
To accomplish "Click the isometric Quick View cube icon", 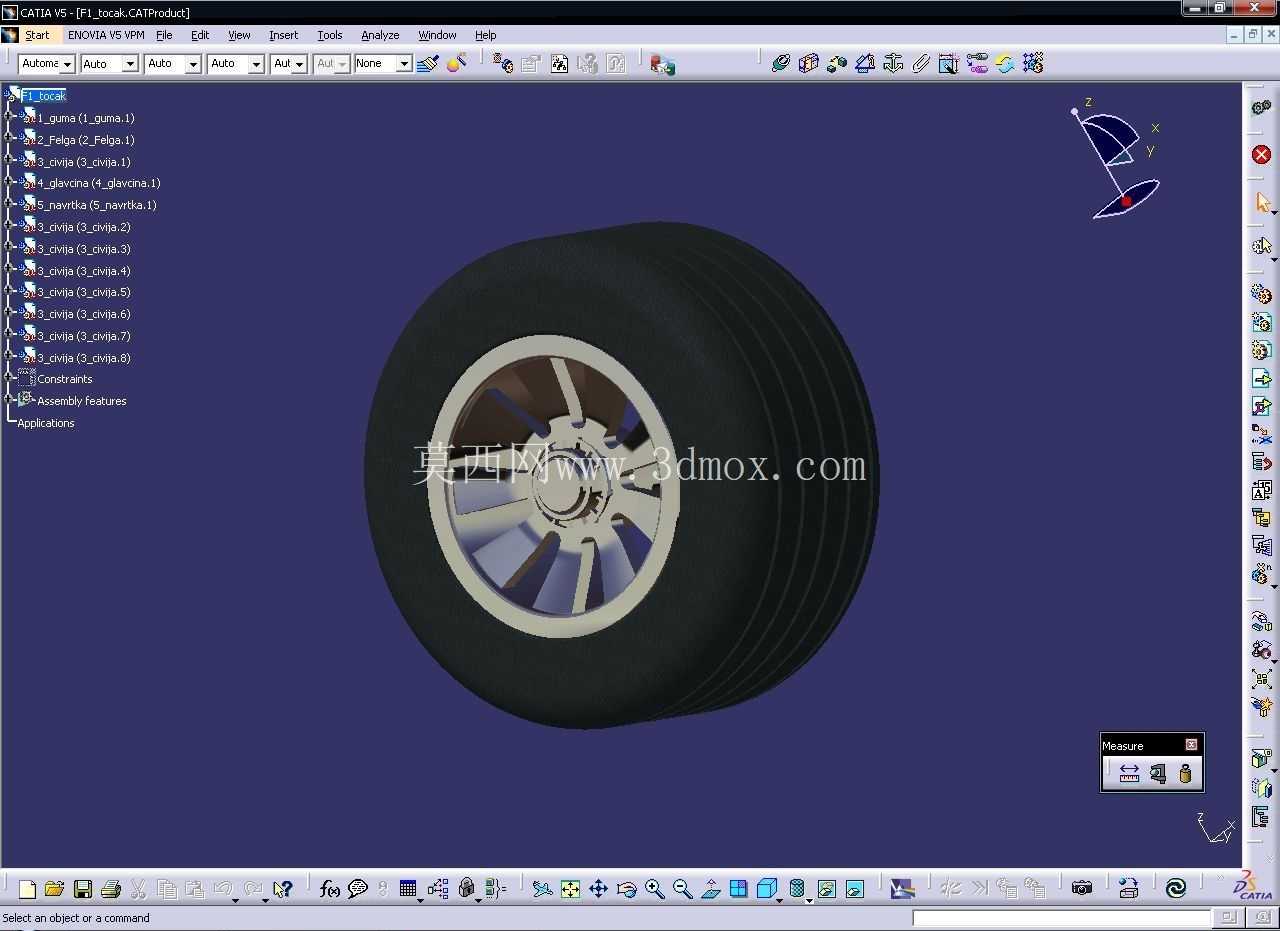I will tap(767, 889).
